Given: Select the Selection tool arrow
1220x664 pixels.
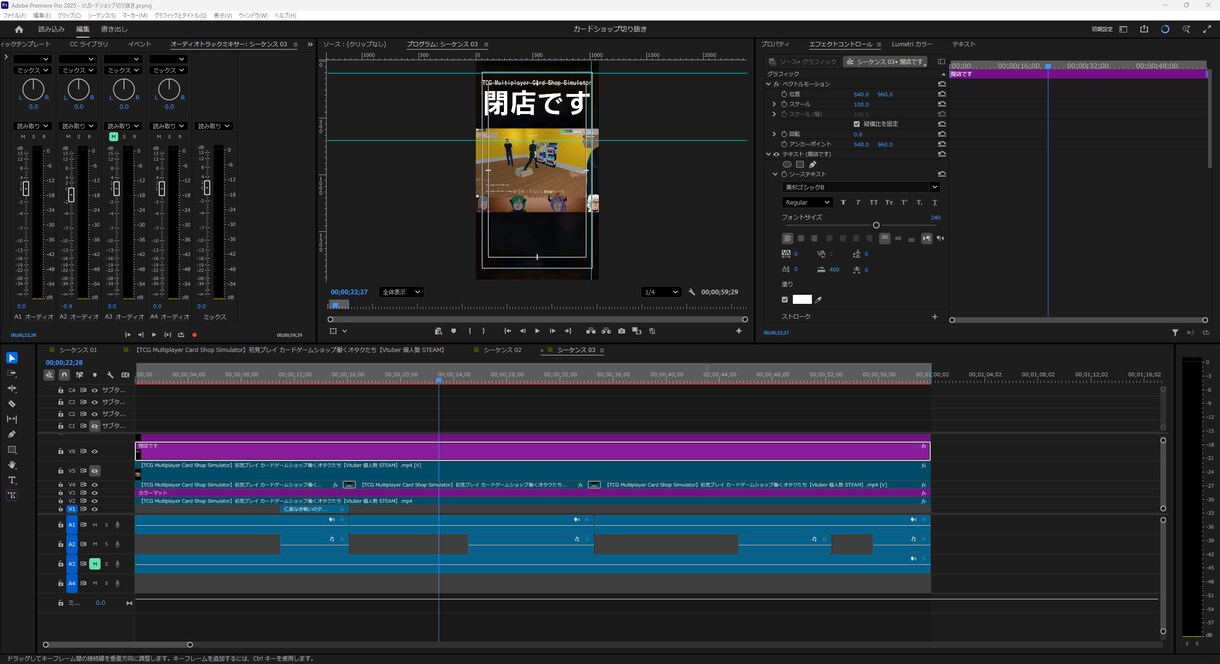Looking at the screenshot, I should (x=12, y=358).
